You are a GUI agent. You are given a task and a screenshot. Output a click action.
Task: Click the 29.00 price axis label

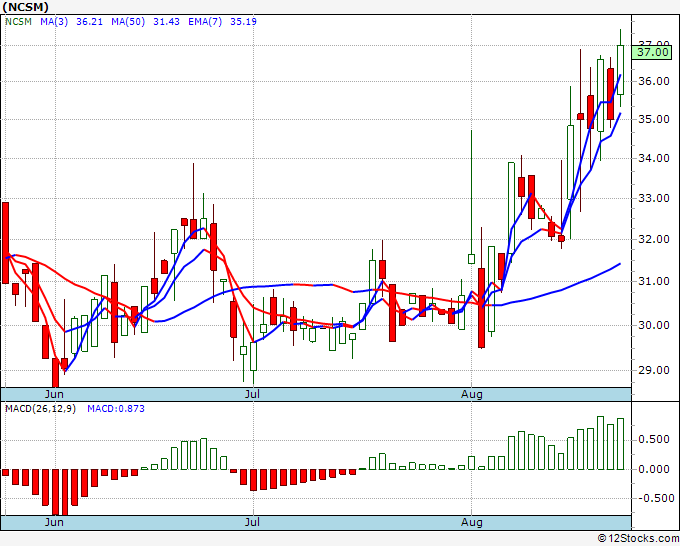tap(654, 370)
